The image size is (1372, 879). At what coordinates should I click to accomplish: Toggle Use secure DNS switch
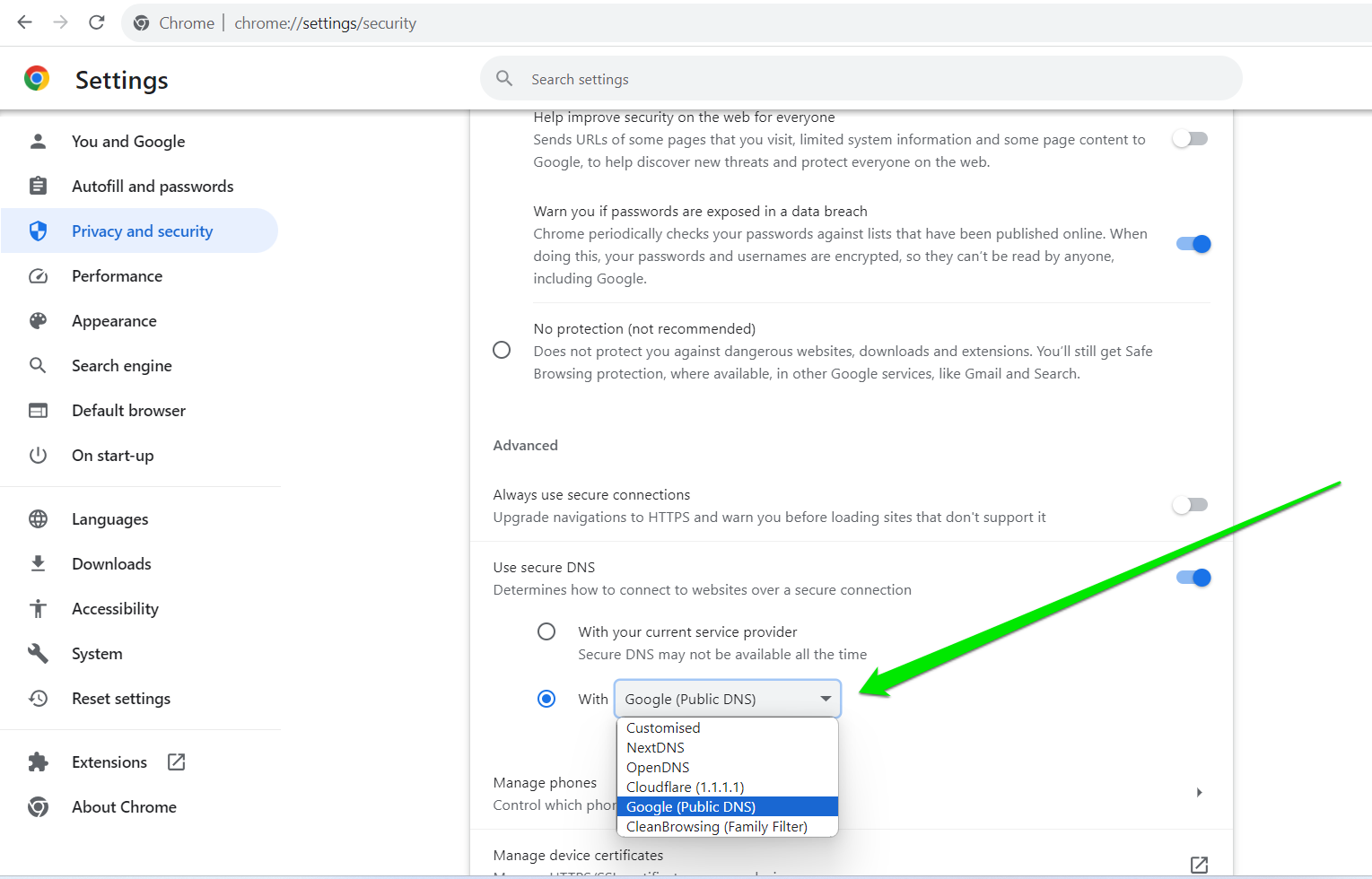[x=1193, y=578]
